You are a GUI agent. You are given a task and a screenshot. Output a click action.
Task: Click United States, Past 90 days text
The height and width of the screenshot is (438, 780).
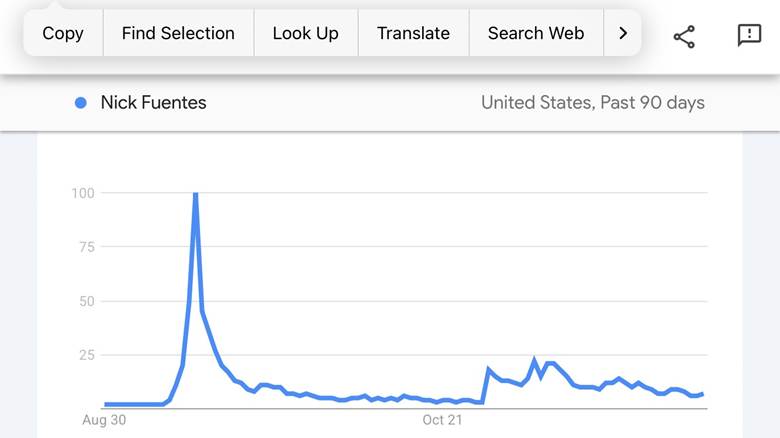click(x=592, y=102)
